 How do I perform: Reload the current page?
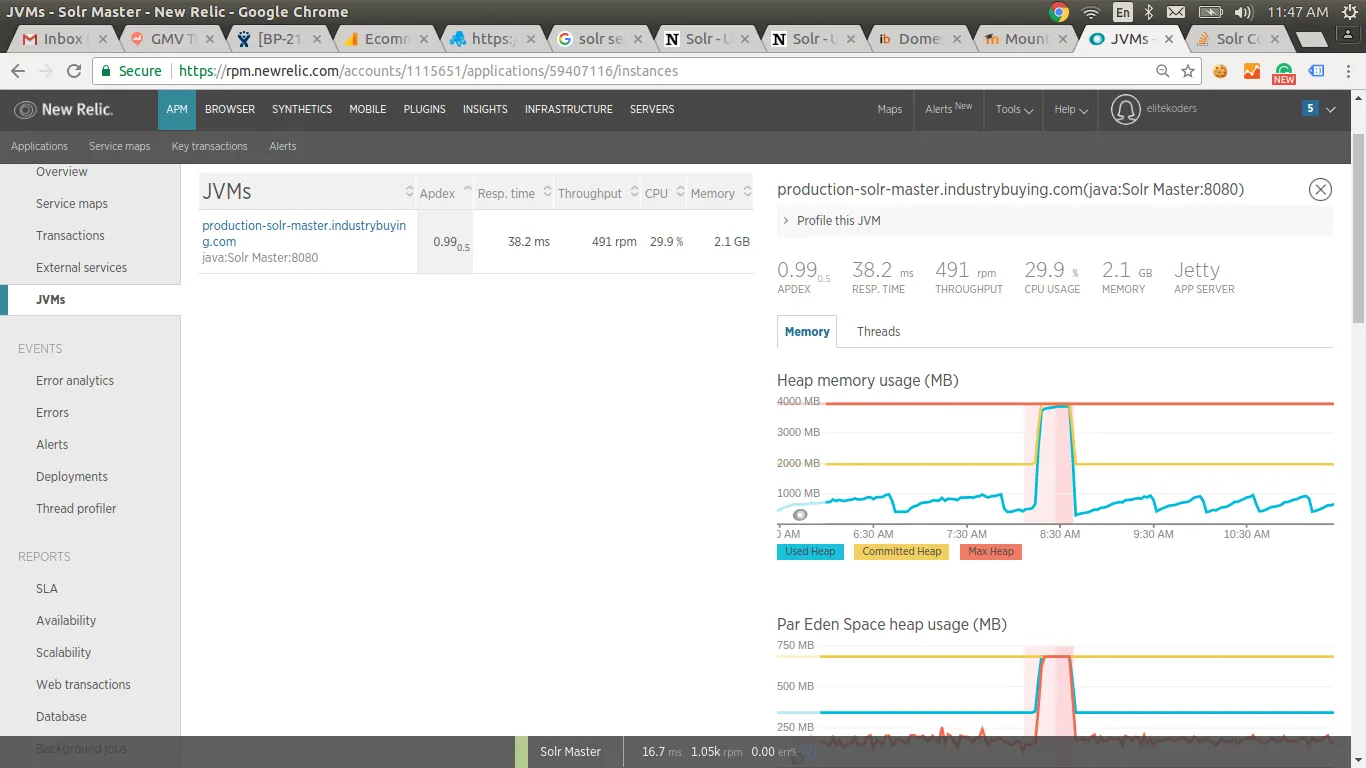(x=74, y=71)
